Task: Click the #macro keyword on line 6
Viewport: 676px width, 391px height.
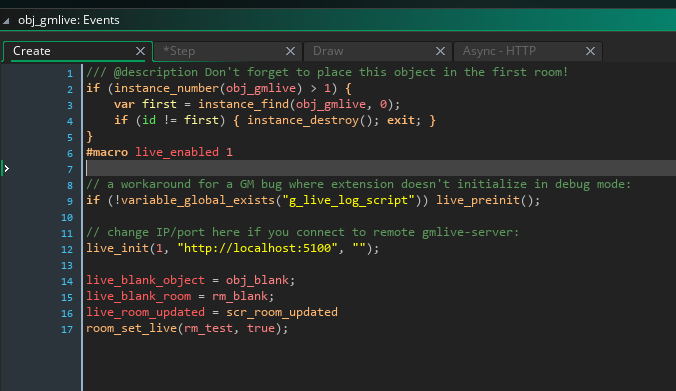Action: click(107, 152)
